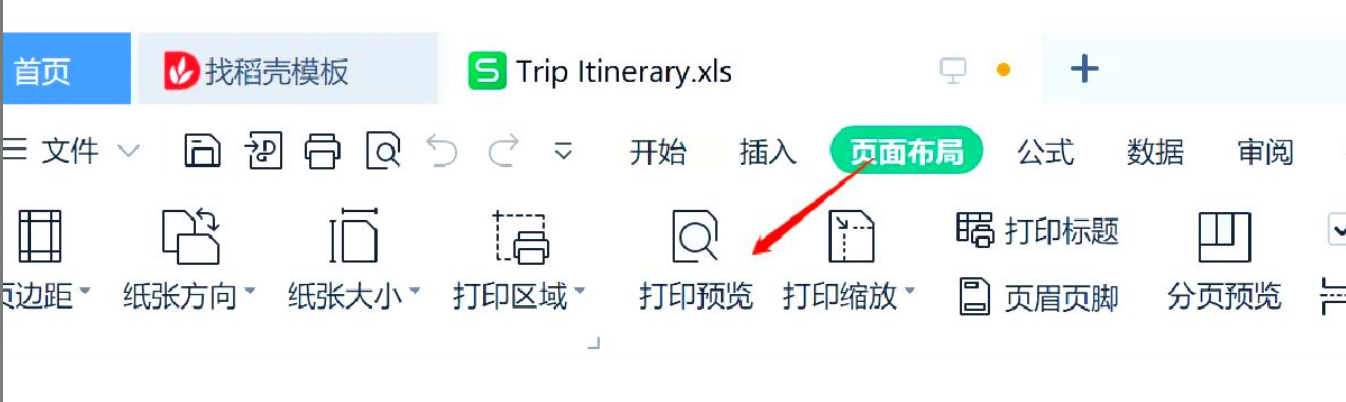This screenshot has width=1346, height=402.
Task: Click the Save icon in quick toolbar
Action: click(203, 151)
